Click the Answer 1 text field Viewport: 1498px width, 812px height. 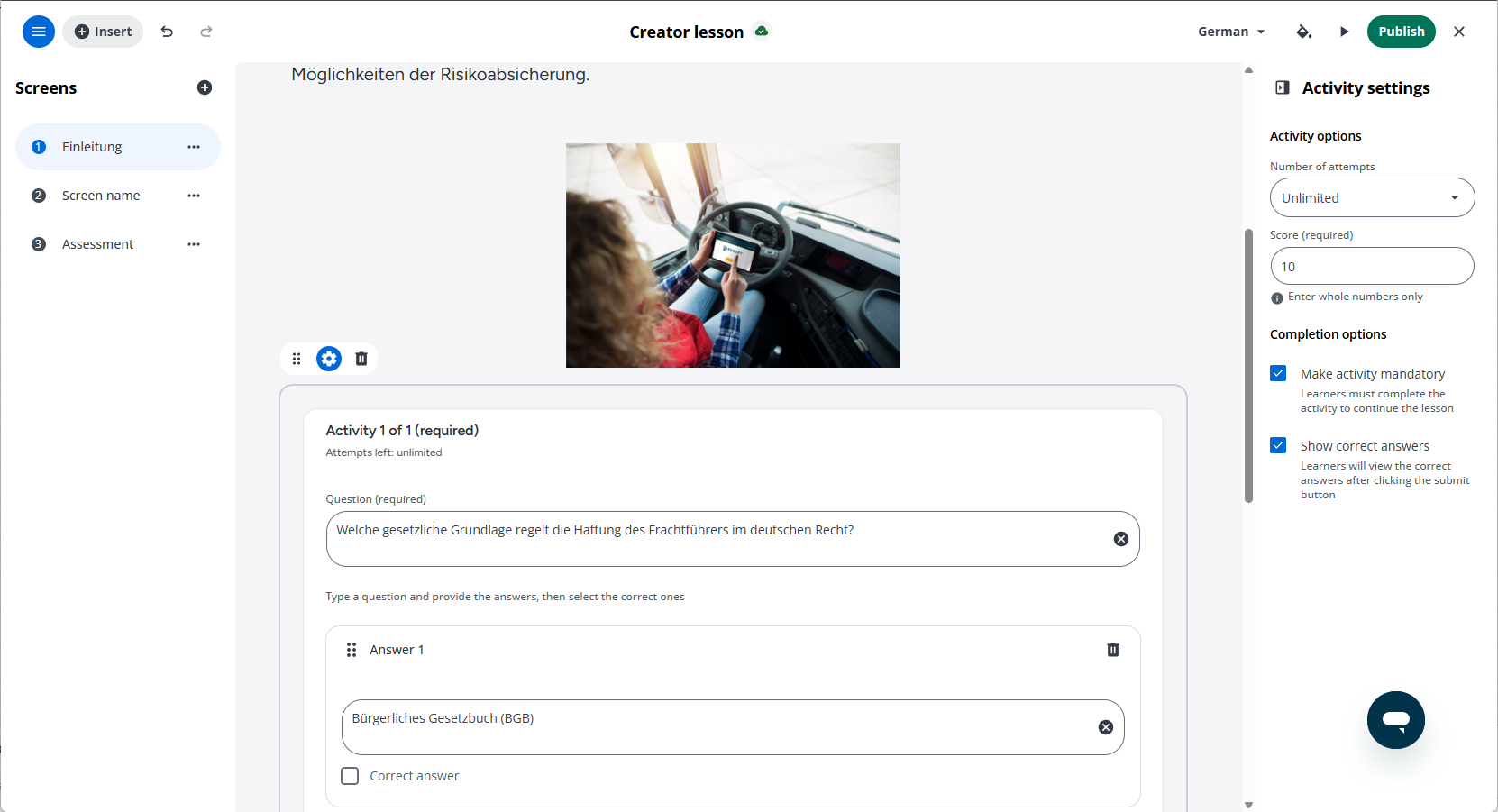(733, 727)
